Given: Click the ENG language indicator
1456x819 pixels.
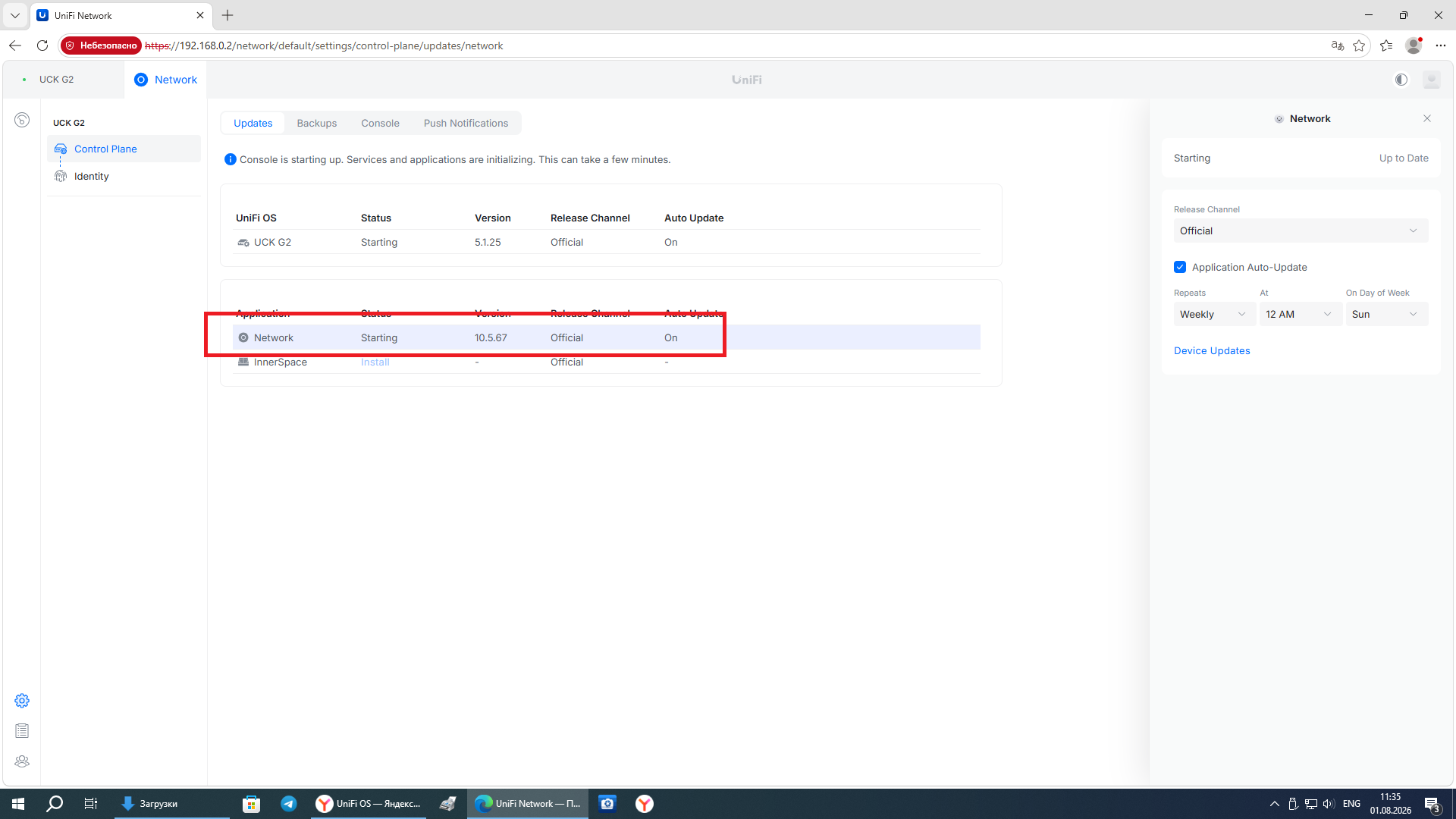Looking at the screenshot, I should 1351,804.
